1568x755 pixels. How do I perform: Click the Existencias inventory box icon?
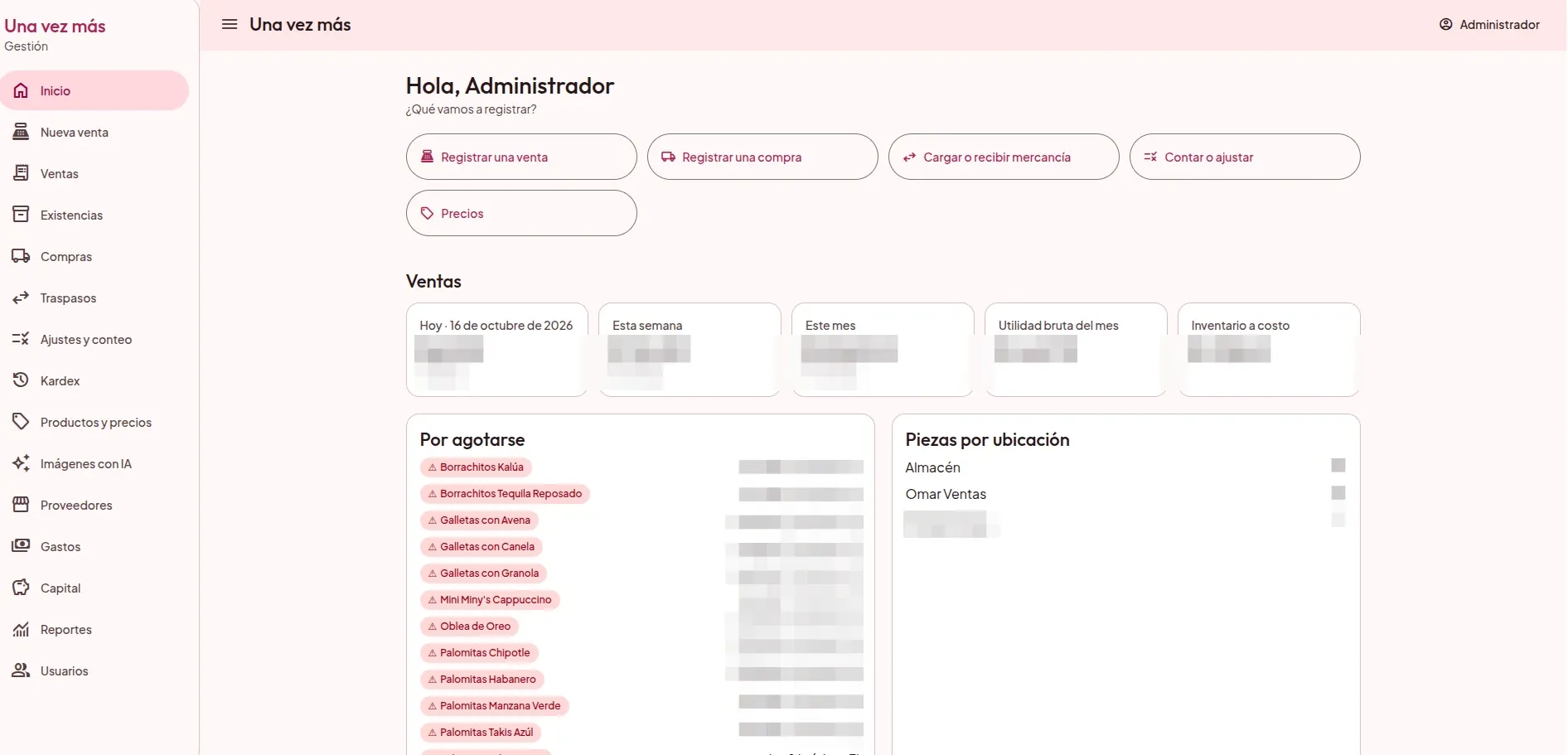tap(21, 215)
